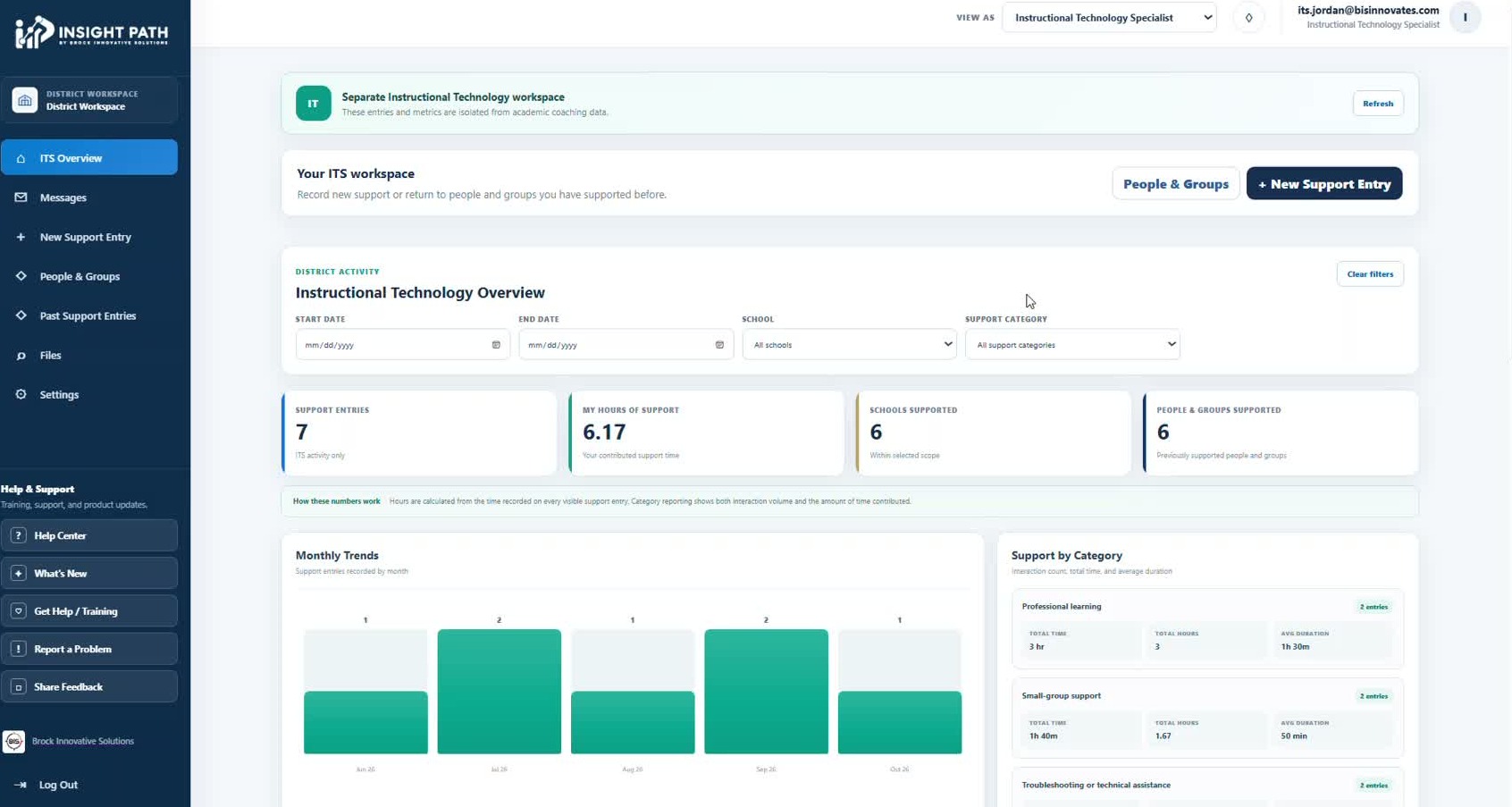Open the user avatar circle in top bar
The width and height of the screenshot is (1512, 807).
[1465, 18]
